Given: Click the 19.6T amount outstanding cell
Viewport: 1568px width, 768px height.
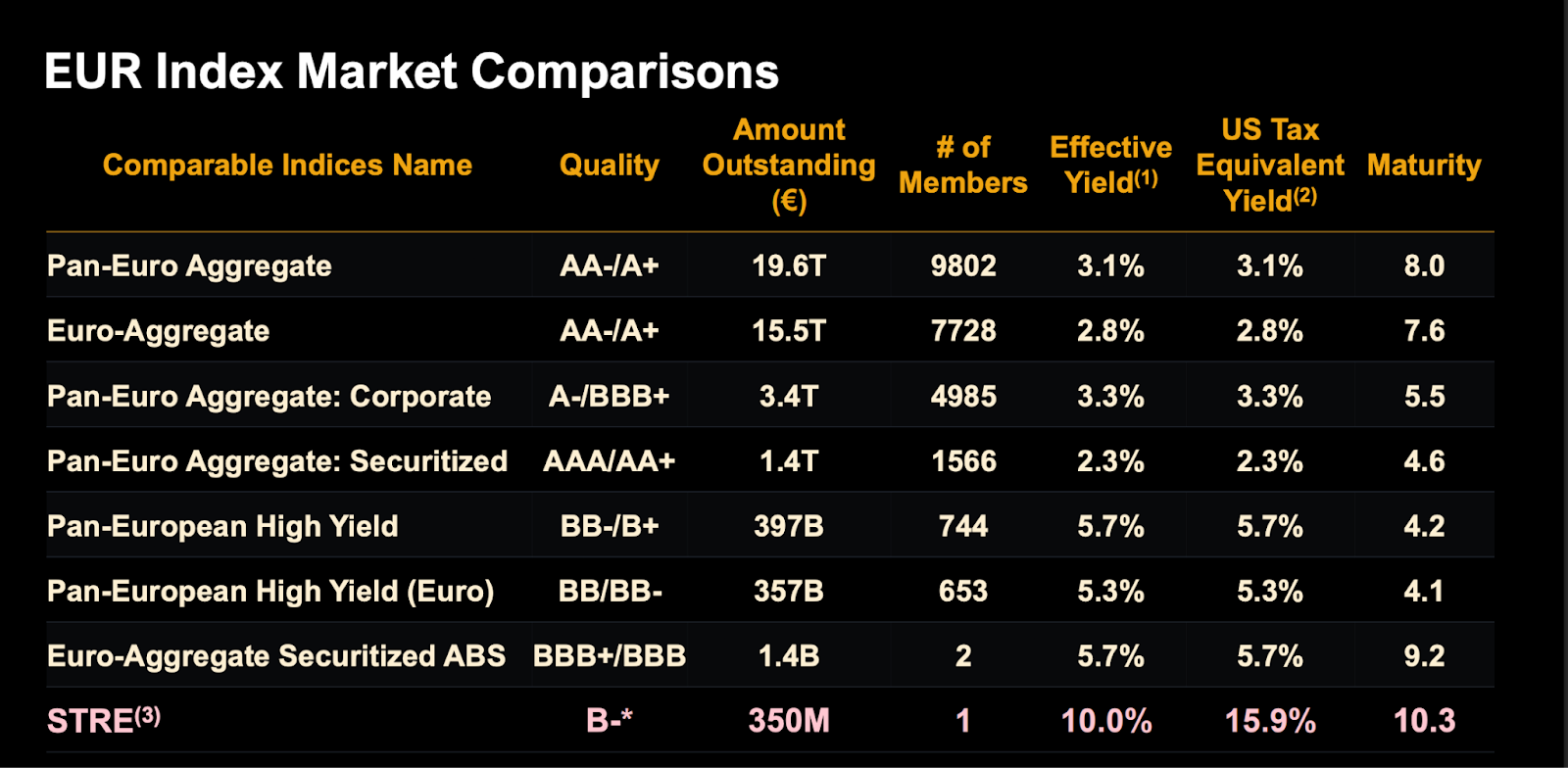Looking at the screenshot, I should 789,265.
